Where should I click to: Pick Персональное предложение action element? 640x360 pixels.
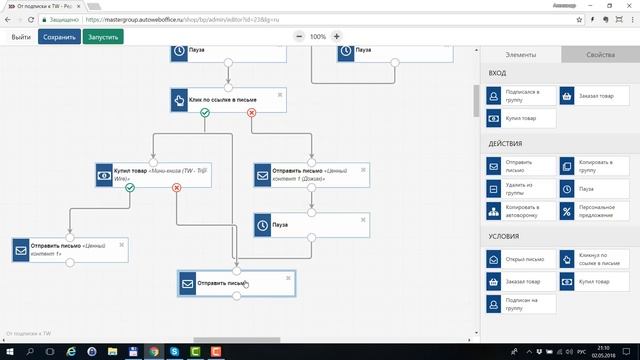(594, 211)
